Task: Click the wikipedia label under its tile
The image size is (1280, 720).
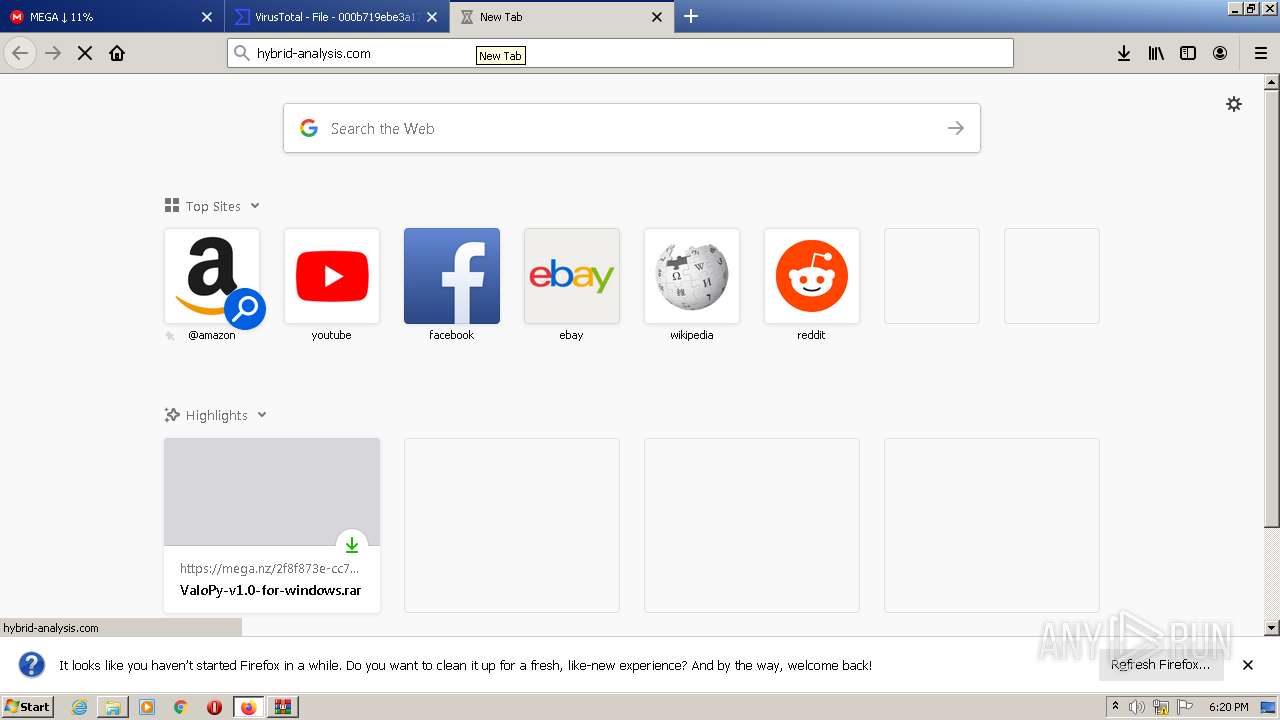Action: click(x=691, y=335)
